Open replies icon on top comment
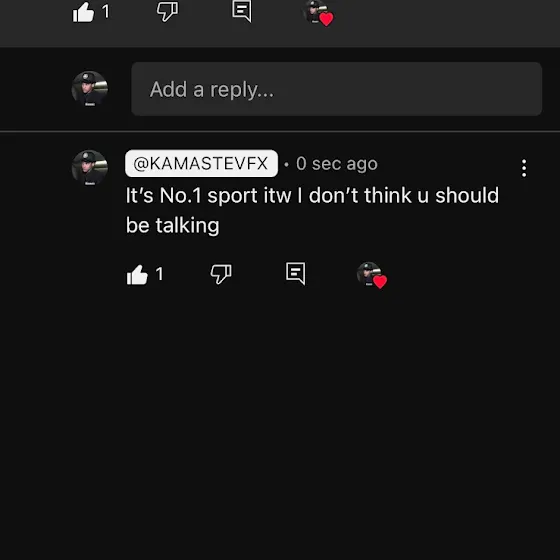560x560 pixels. click(242, 11)
